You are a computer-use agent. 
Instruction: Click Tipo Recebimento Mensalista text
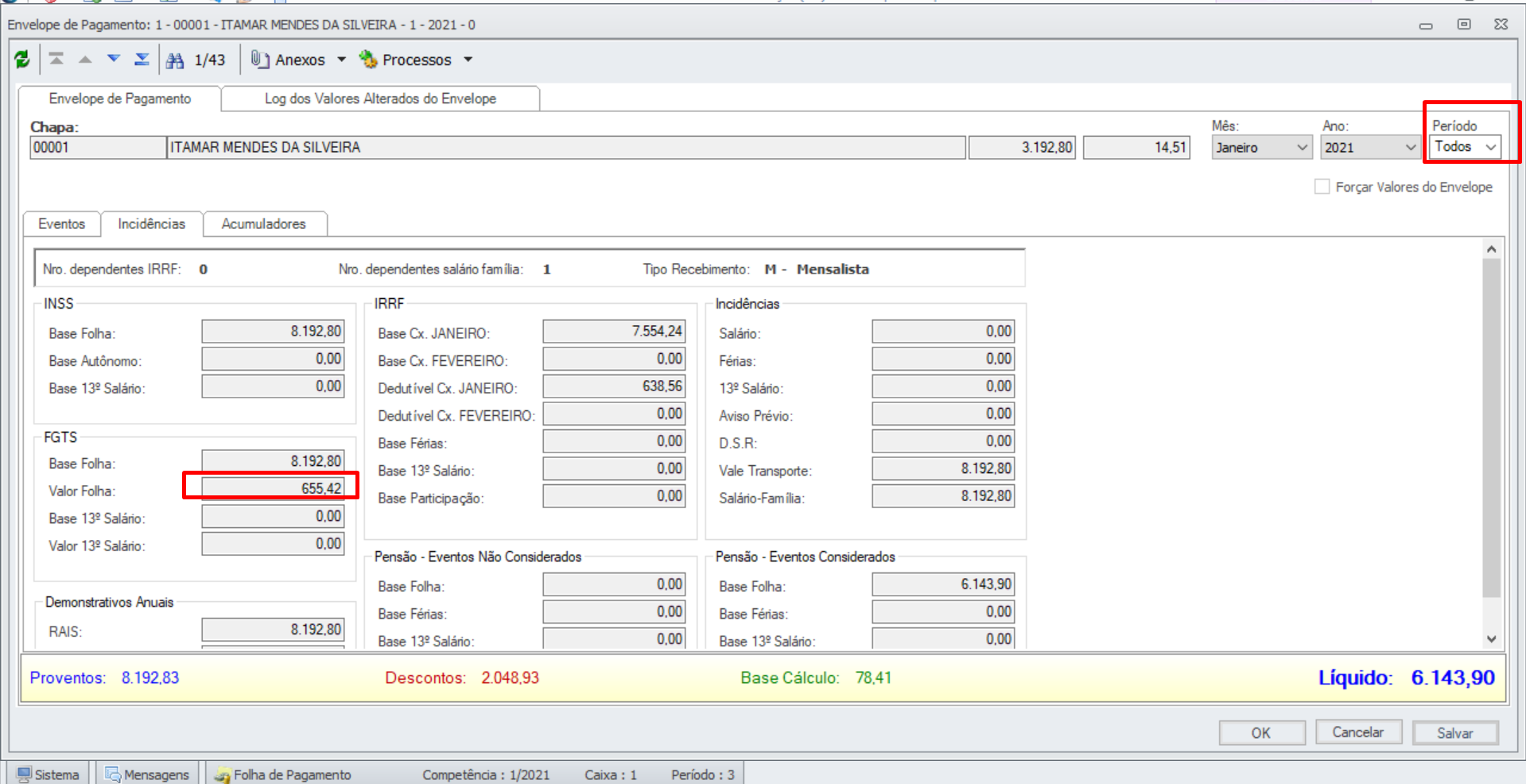[x=817, y=270]
